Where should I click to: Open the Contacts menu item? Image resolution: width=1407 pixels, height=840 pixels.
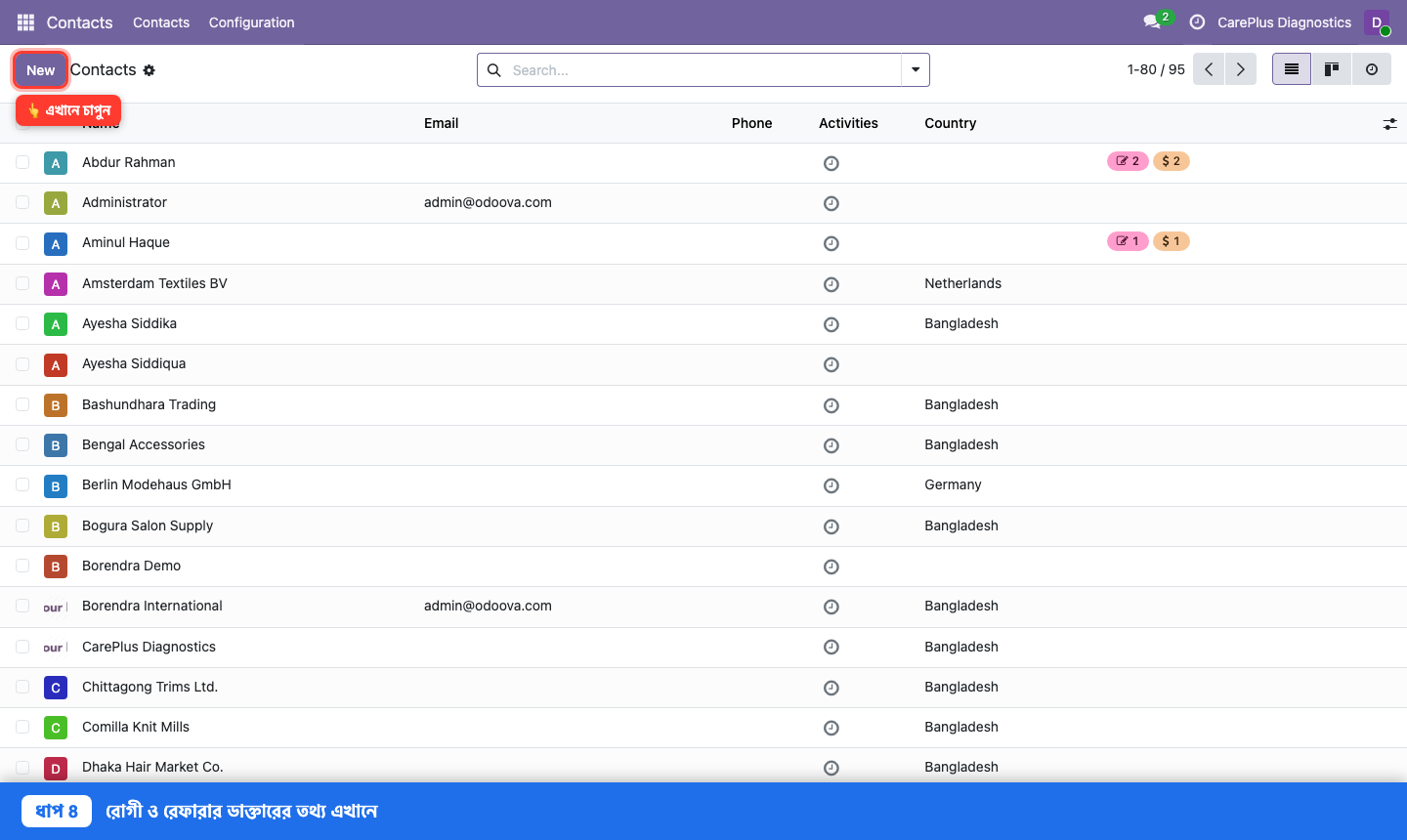point(161,22)
